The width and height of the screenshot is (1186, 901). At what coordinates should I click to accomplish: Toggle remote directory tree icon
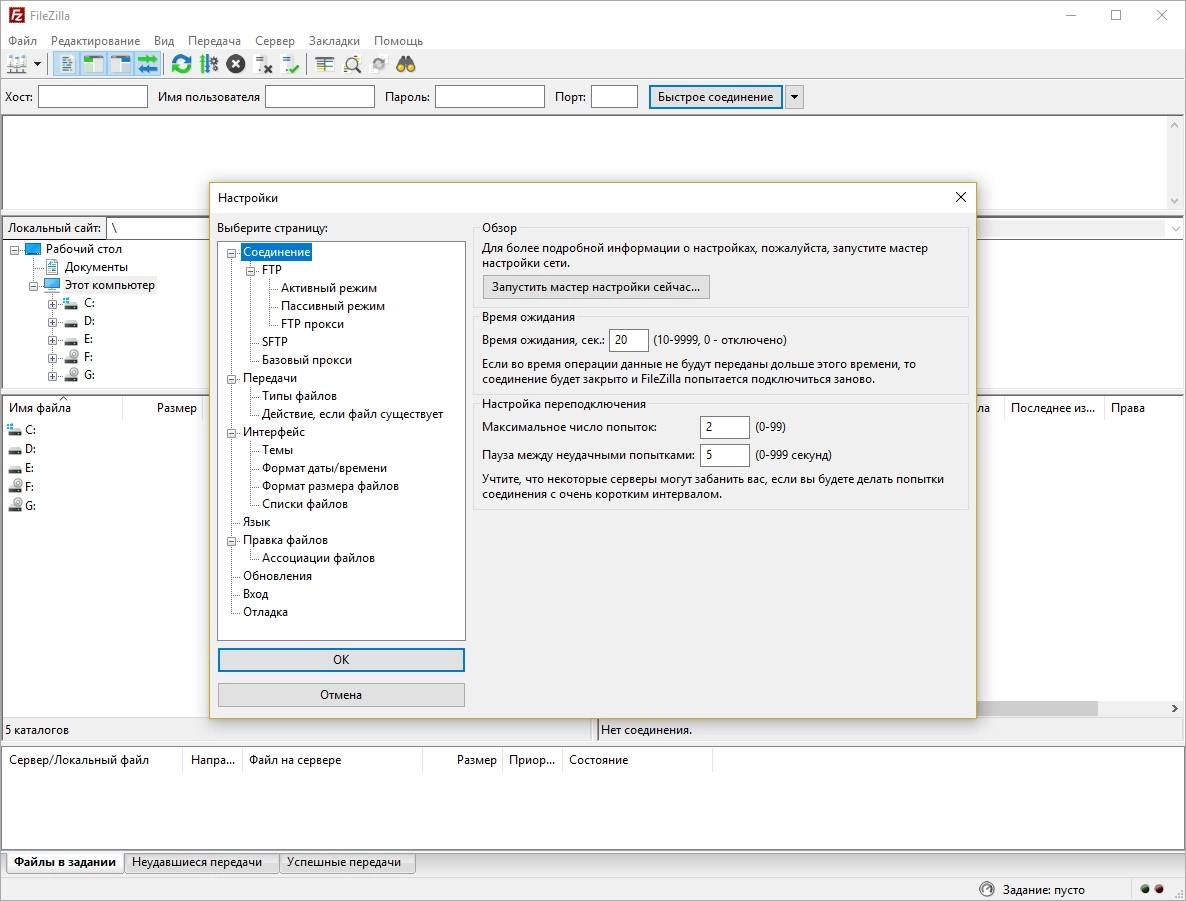point(120,64)
